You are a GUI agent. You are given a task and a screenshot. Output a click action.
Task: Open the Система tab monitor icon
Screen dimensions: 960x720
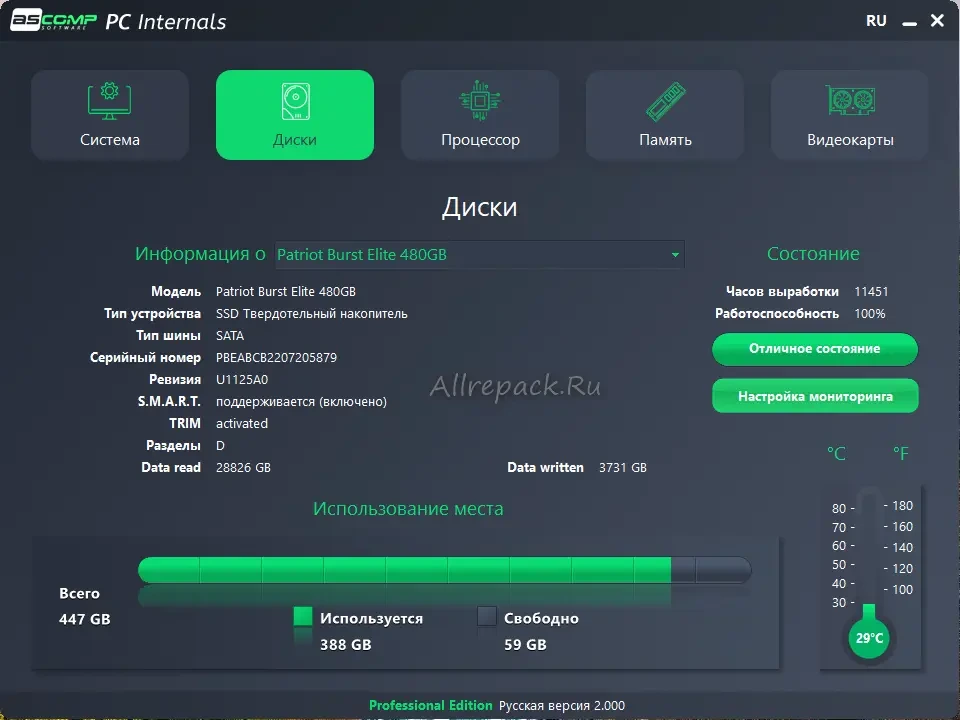click(110, 101)
